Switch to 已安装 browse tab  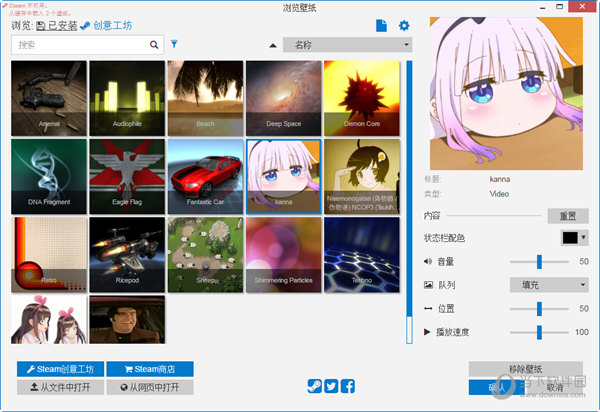click(57, 26)
